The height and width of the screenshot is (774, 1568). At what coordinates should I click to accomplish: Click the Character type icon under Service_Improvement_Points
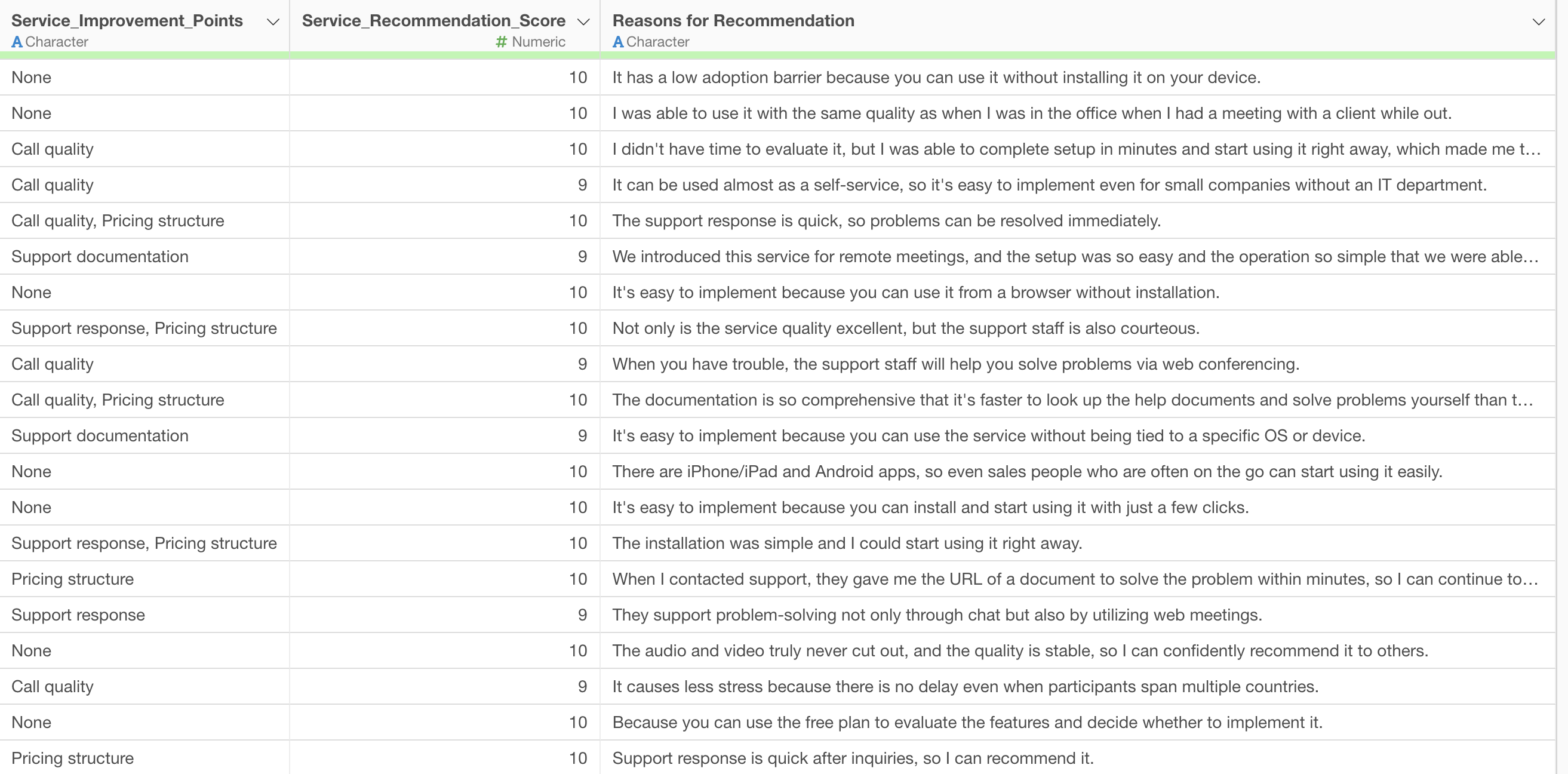pos(17,42)
